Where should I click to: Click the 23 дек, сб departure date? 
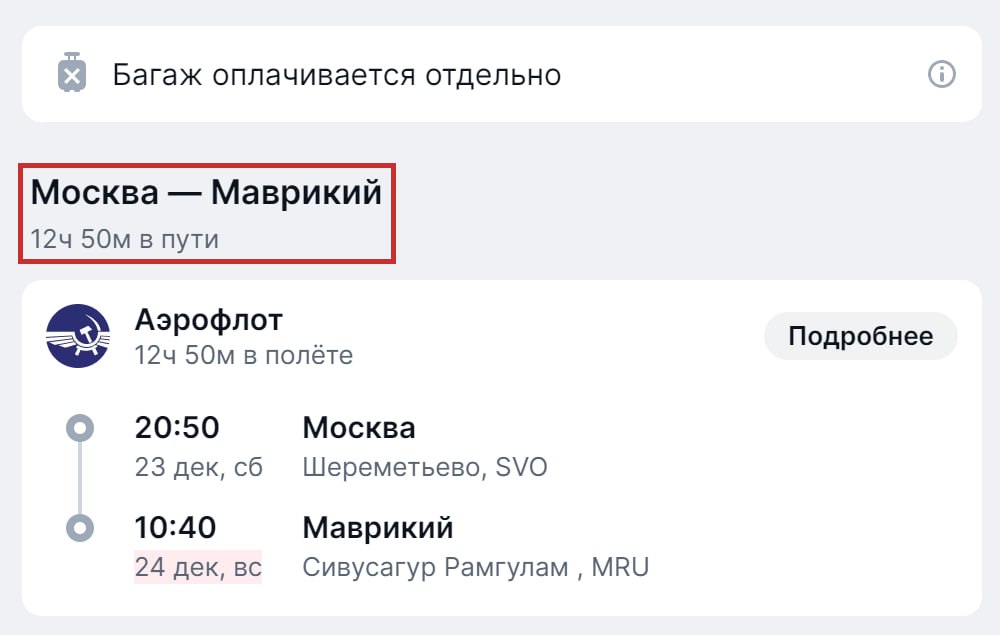tap(198, 467)
